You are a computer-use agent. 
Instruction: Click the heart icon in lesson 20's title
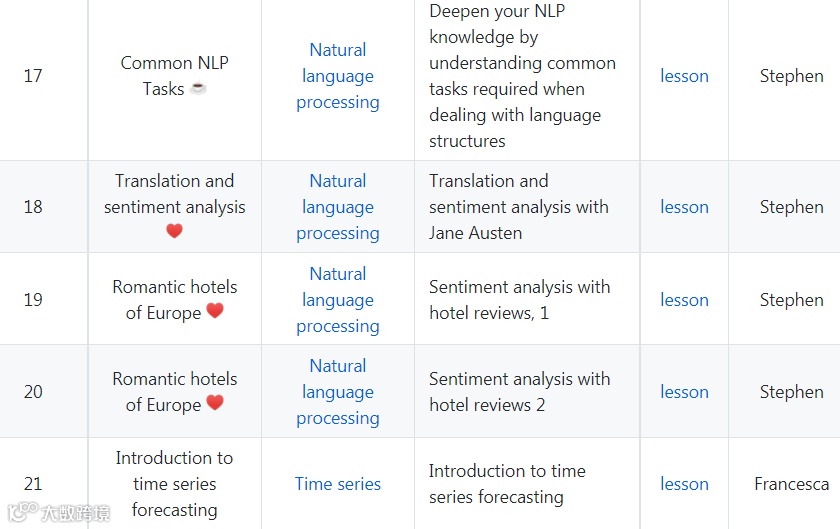(x=215, y=403)
